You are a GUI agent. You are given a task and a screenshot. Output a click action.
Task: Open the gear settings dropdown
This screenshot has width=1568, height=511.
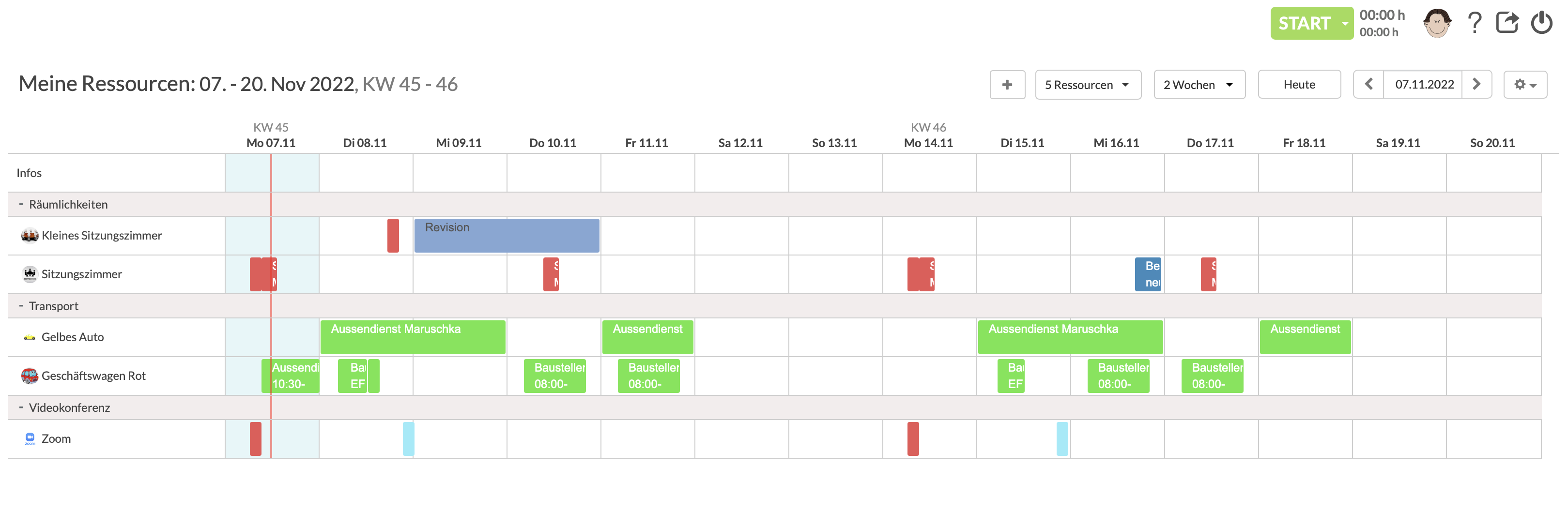pos(1525,85)
